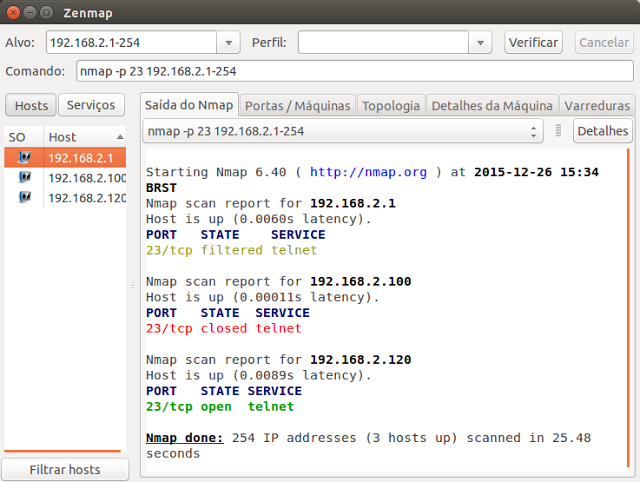
Task: Click the OS icon for host 192.168.2.120
Action: coord(25,197)
